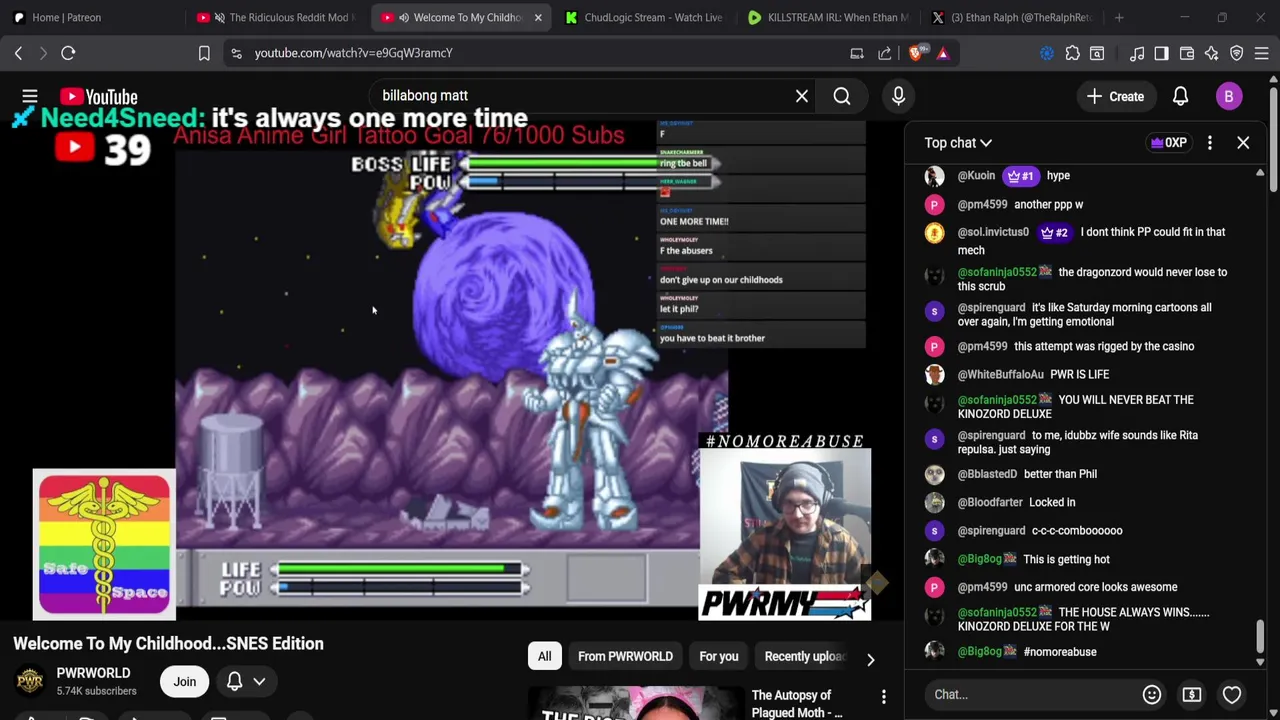Open a new browser tab

[1119, 17]
